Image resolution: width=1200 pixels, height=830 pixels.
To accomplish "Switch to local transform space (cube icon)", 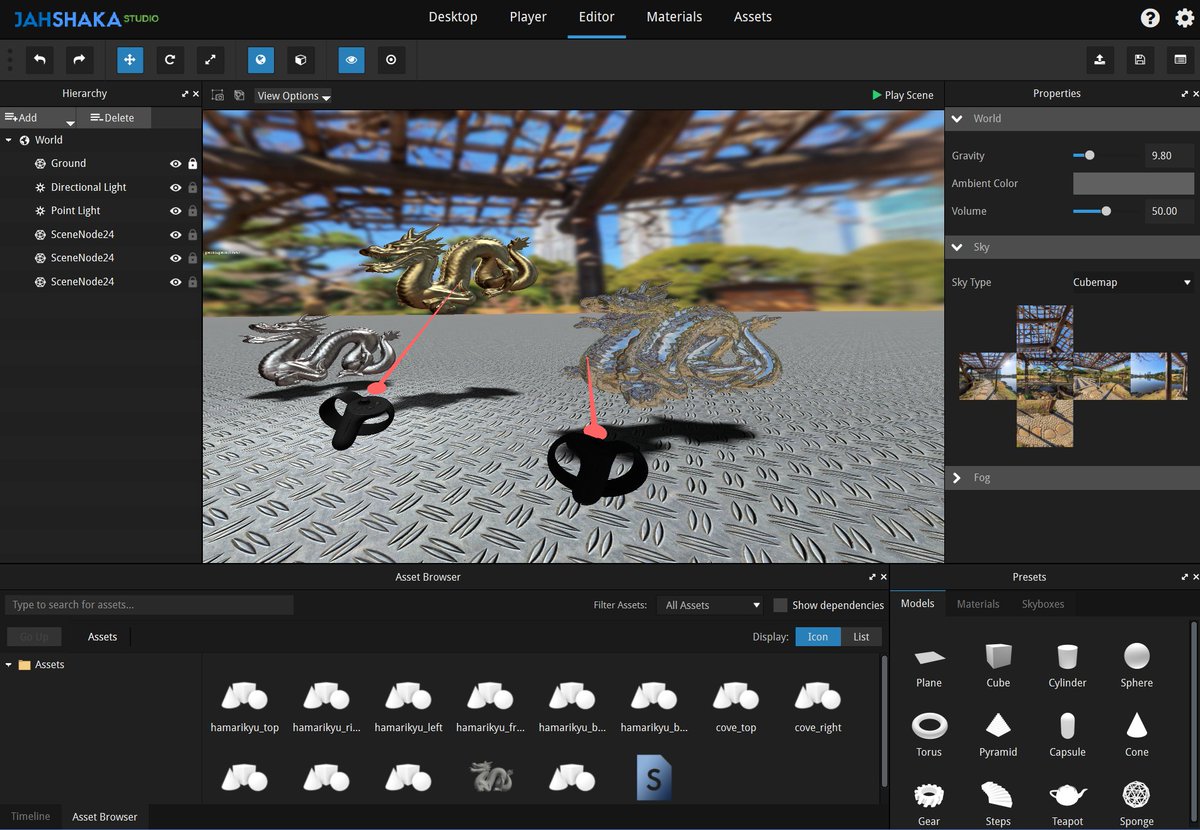I will (300, 60).
